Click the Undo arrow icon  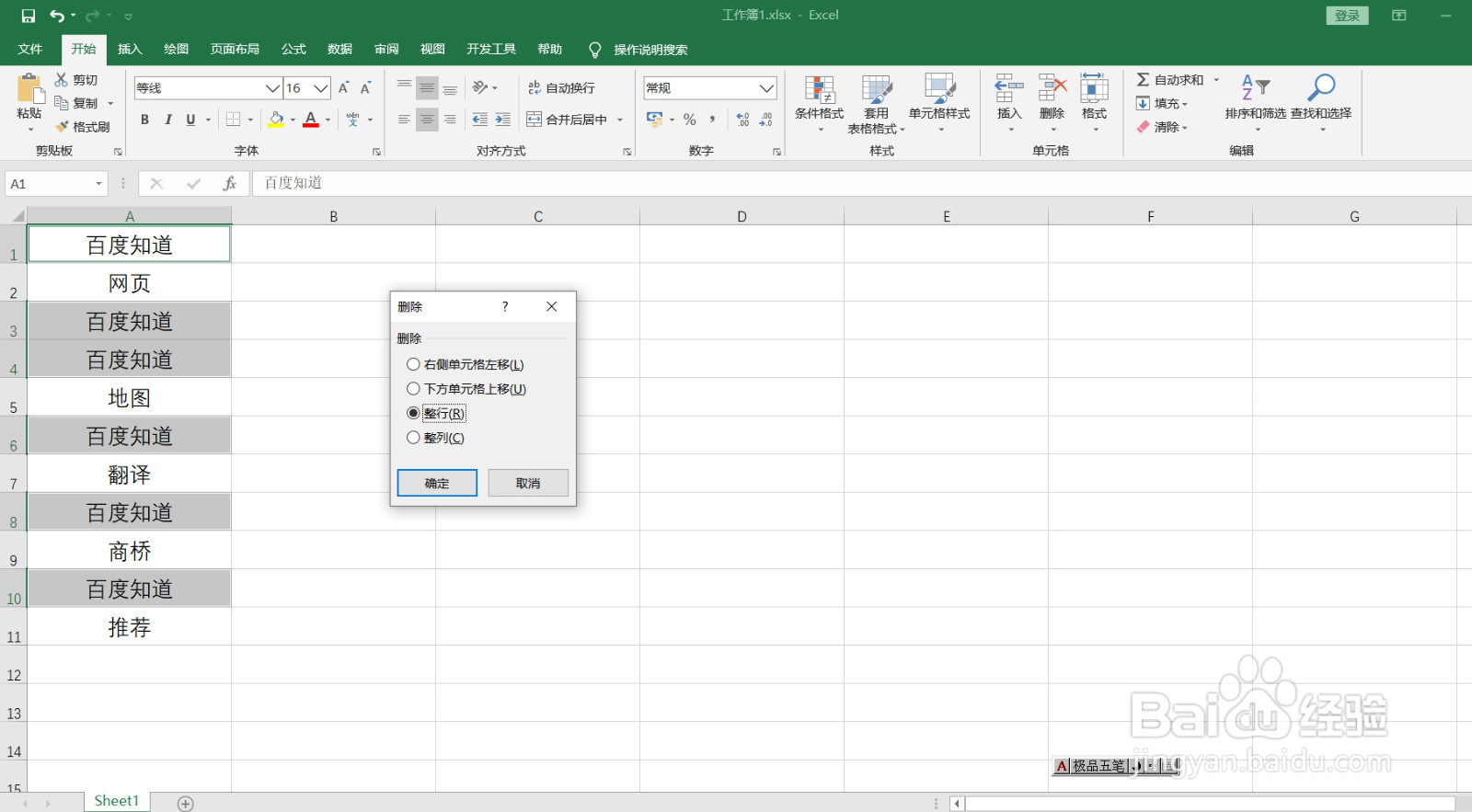pos(57,16)
